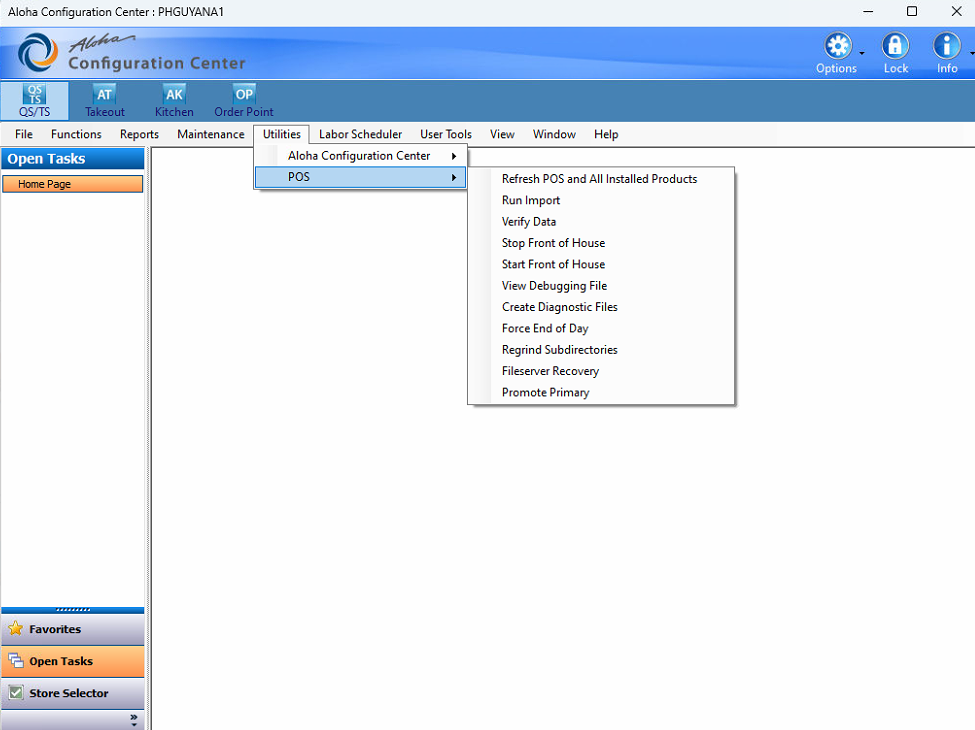Expand the POS submenu arrow
This screenshot has height=730, width=975.
coord(454,177)
